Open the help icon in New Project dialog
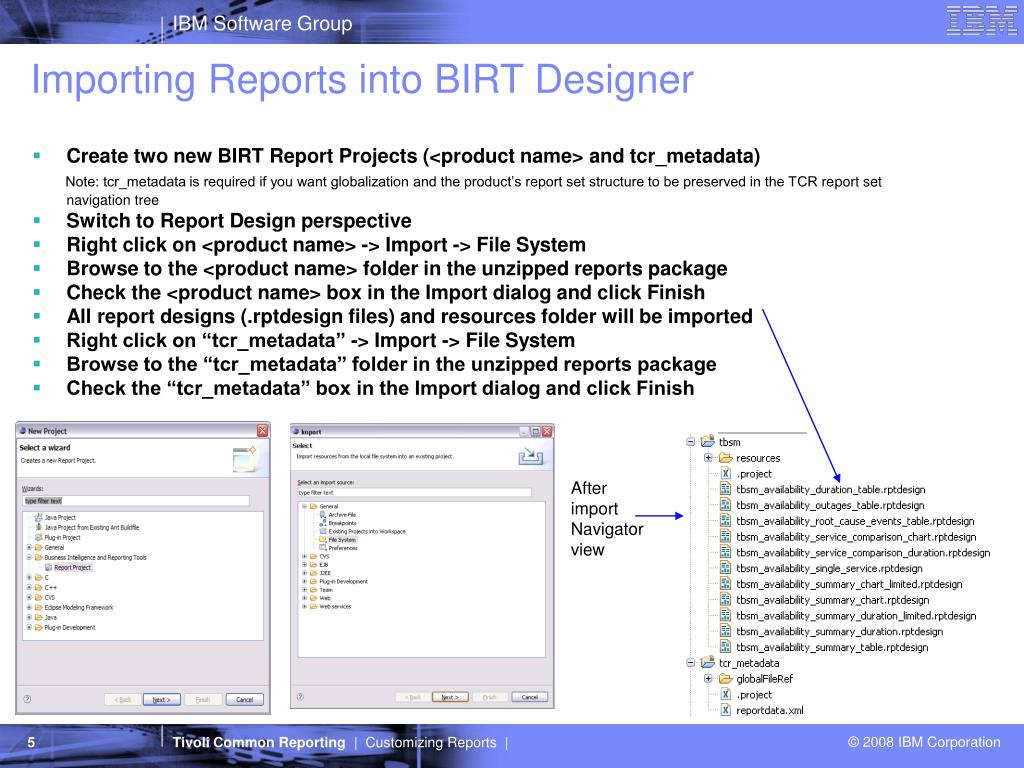Image resolution: width=1024 pixels, height=768 pixels. [27, 699]
